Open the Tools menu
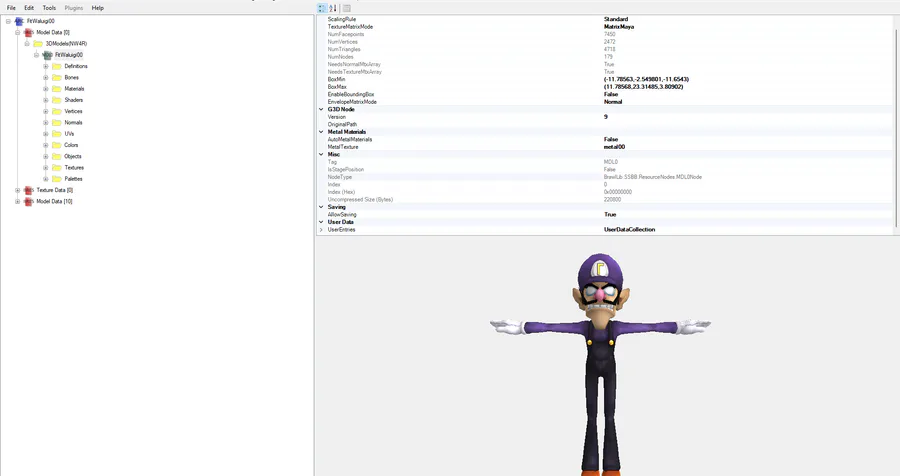Screen dimensions: 900x476 tap(49, 8)
